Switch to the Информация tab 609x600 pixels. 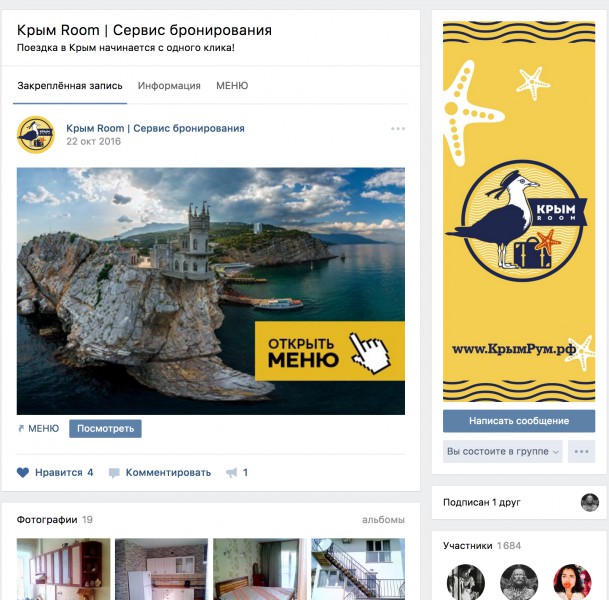169,86
